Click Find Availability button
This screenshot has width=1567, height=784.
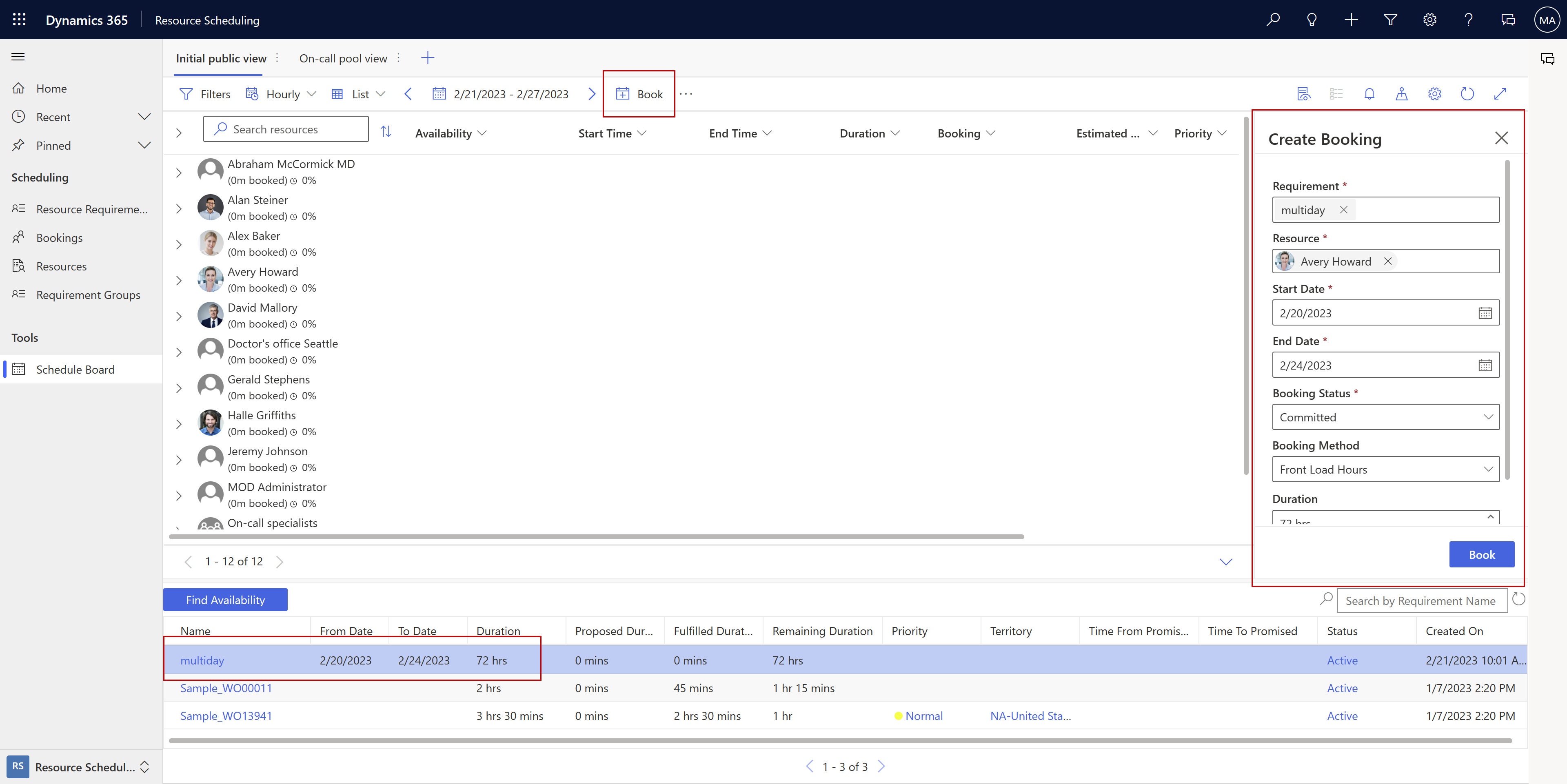[225, 599]
